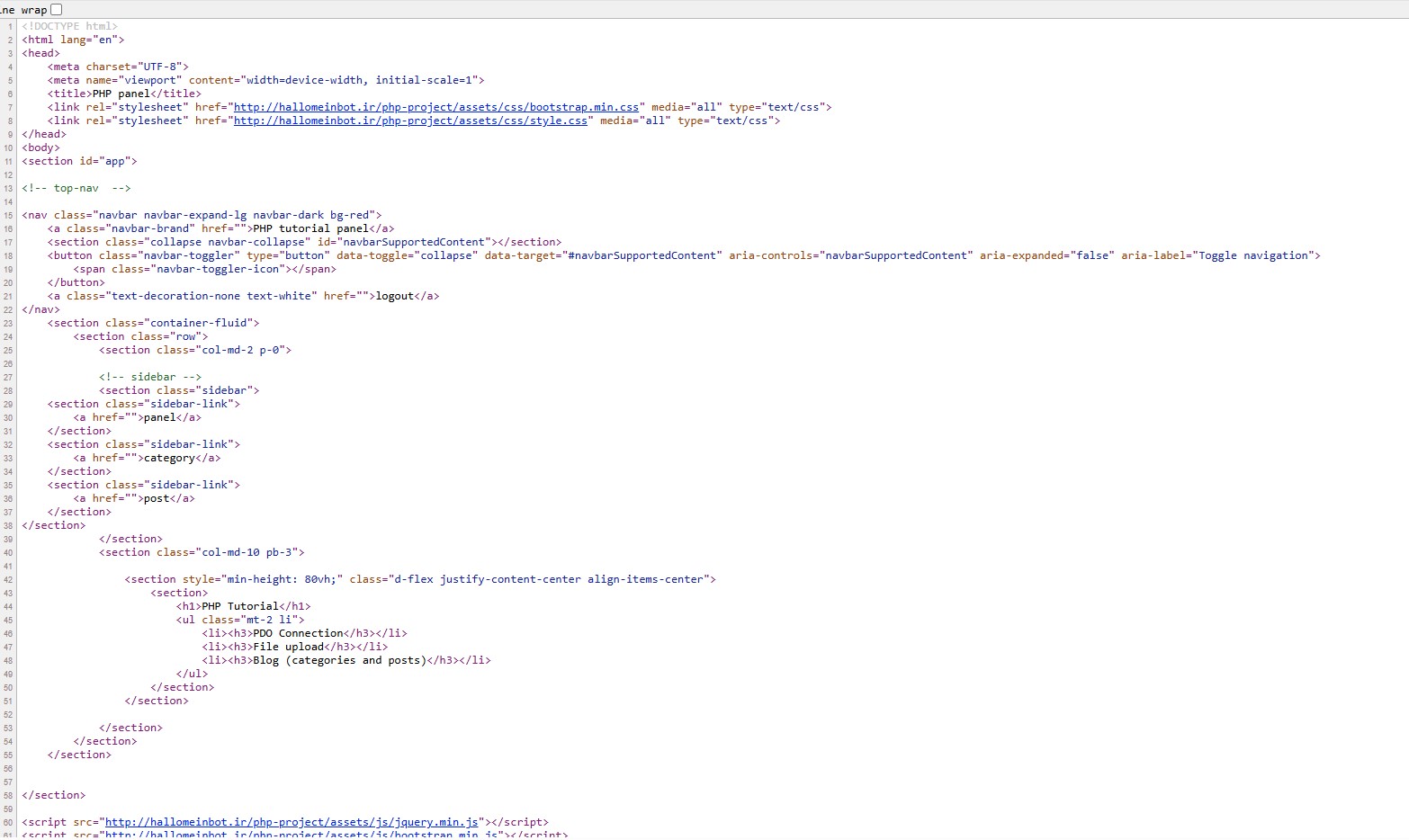Click the text 'PHP panel' in title tag
The height and width of the screenshot is (840, 1409).
pos(121,94)
